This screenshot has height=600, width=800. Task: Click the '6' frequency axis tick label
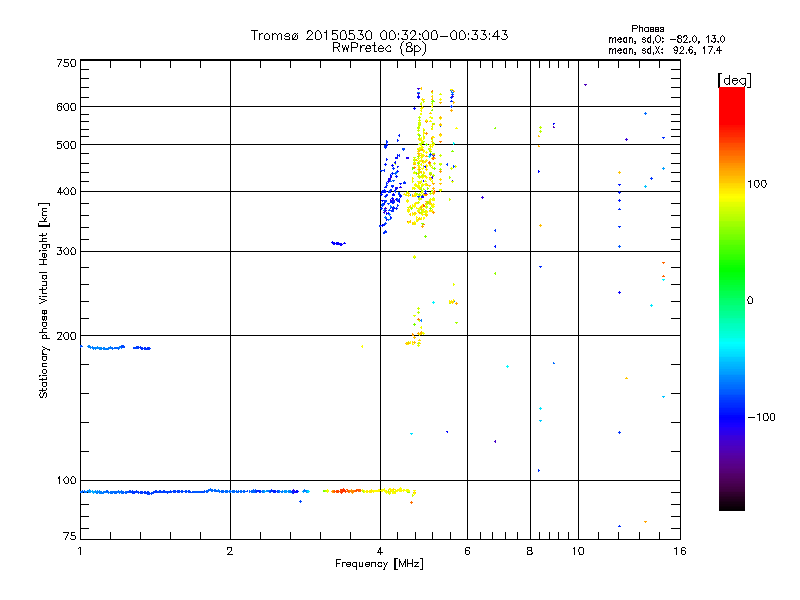[467, 551]
